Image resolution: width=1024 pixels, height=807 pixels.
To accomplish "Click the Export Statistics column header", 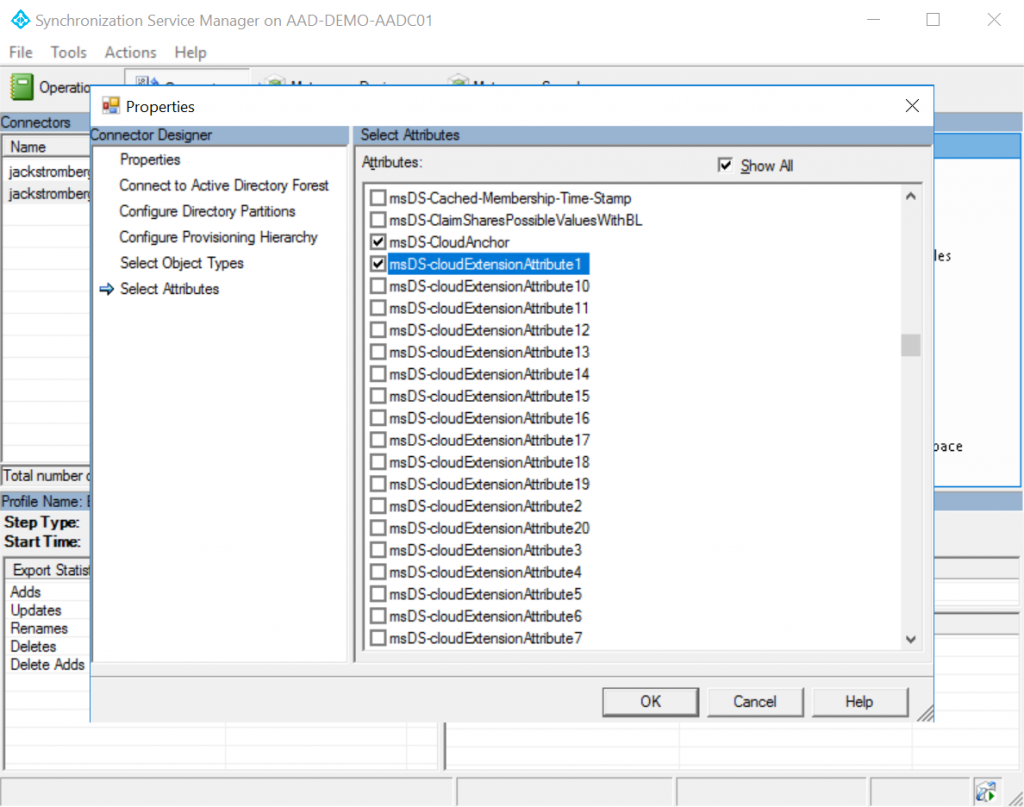I will [x=48, y=570].
